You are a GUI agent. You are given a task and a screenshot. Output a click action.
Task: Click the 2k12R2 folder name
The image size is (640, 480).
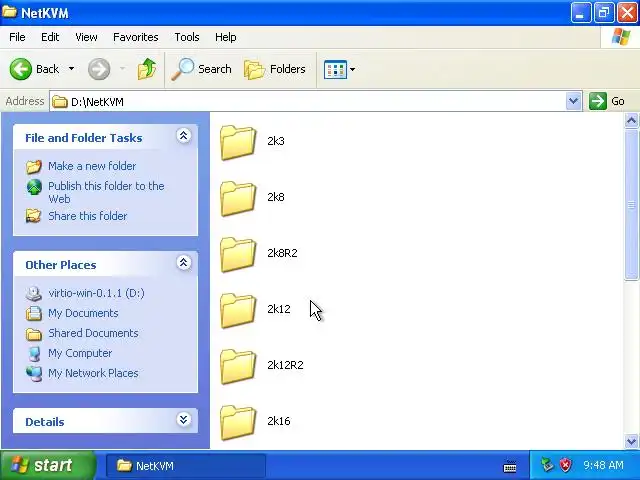click(285, 364)
